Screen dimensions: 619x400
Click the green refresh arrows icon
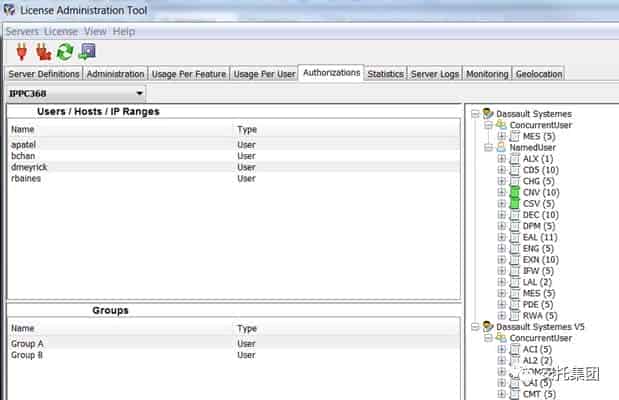click(x=65, y=52)
